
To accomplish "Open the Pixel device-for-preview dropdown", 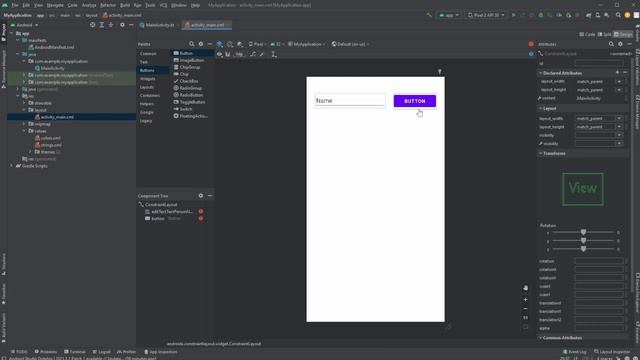I will pos(257,44).
